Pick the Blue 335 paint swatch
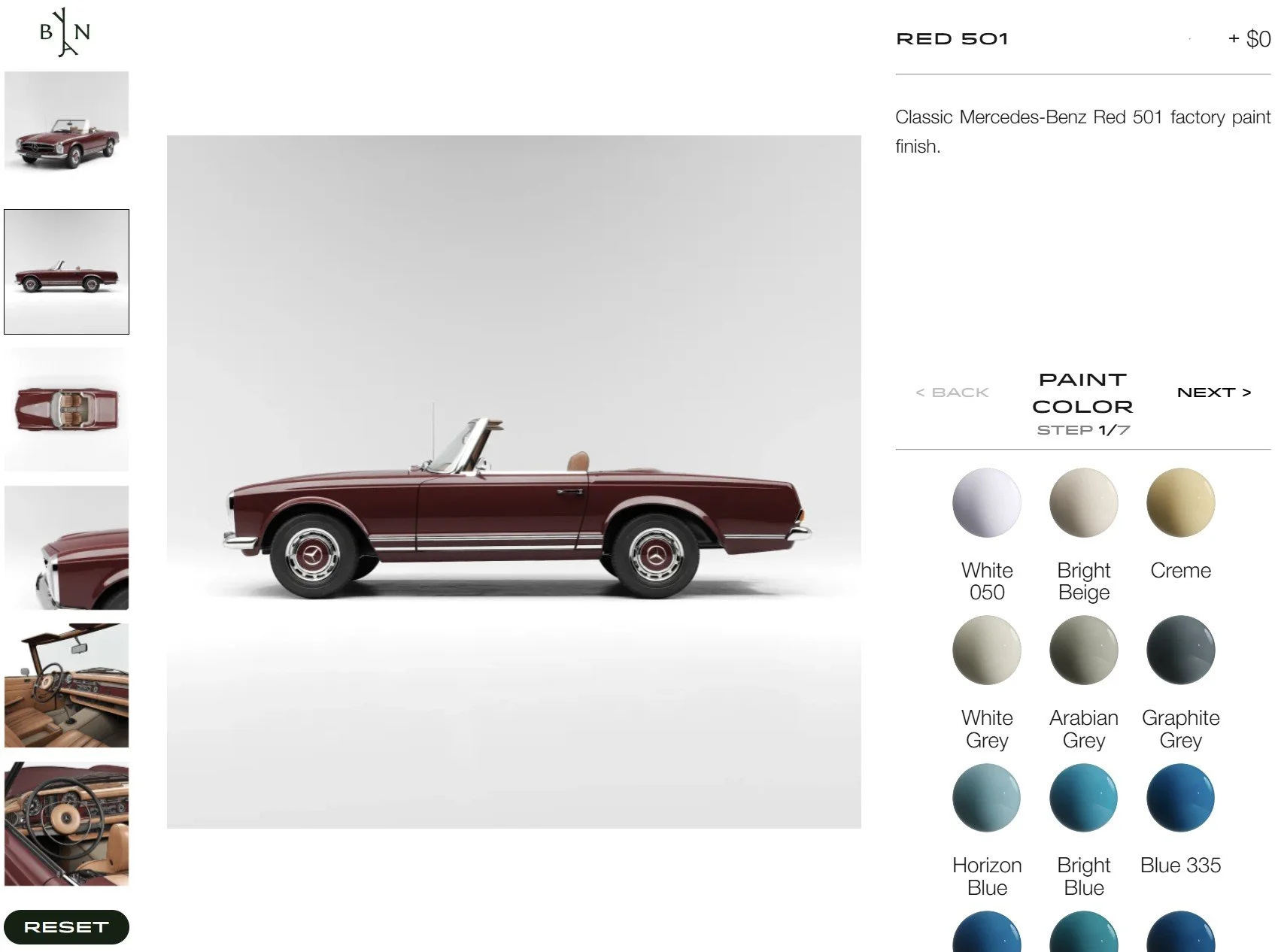 [1180, 797]
